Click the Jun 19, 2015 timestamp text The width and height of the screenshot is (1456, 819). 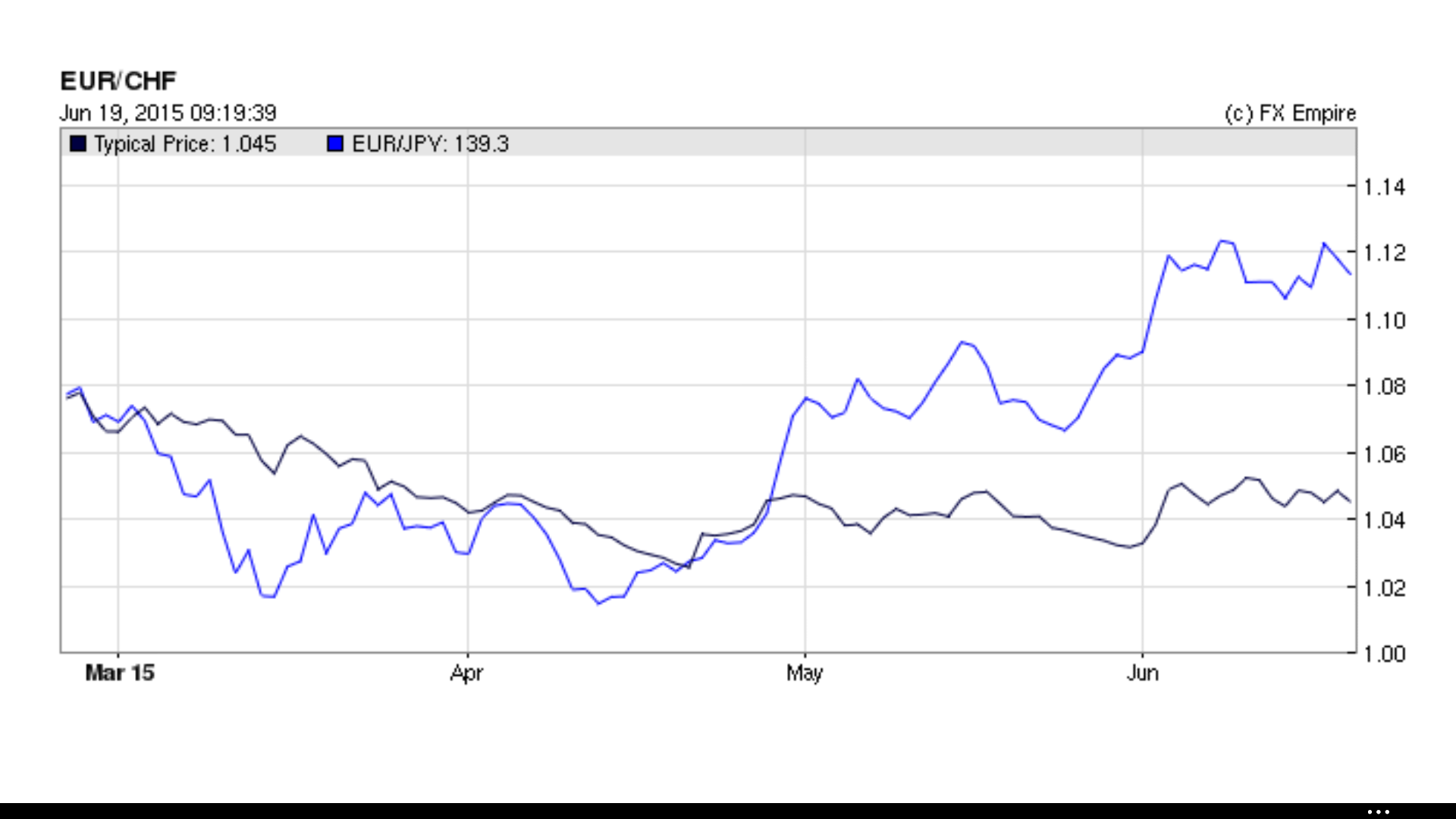pyautogui.click(x=168, y=113)
